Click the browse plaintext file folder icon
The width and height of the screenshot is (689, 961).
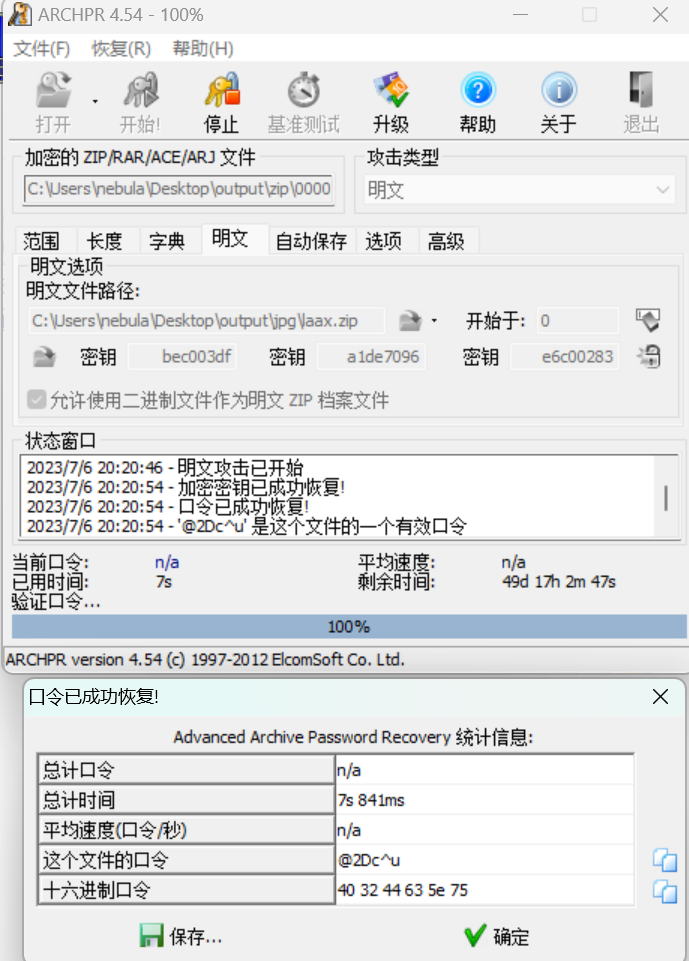click(x=410, y=321)
